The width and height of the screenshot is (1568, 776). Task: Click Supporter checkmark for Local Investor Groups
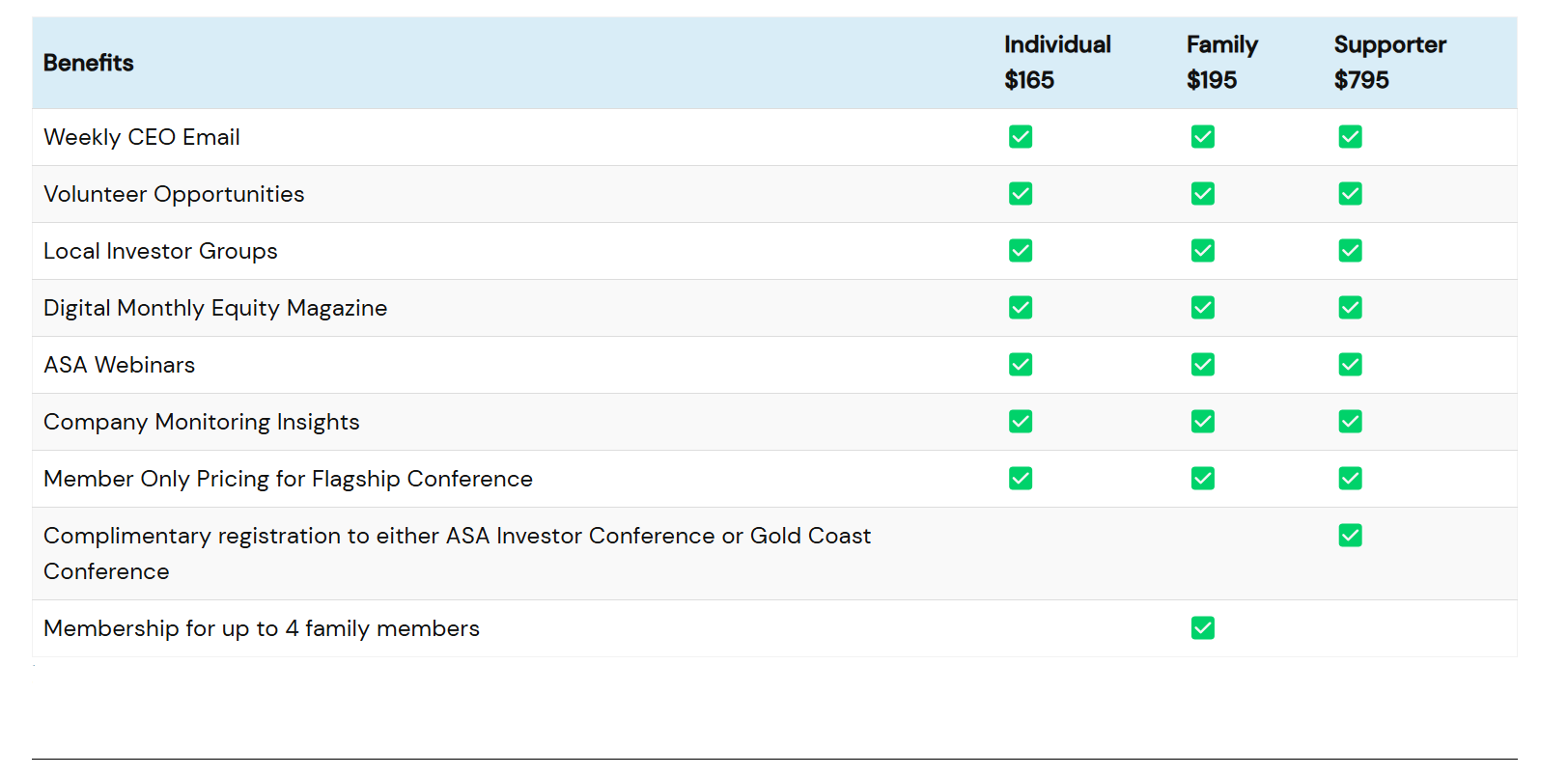pos(1350,251)
